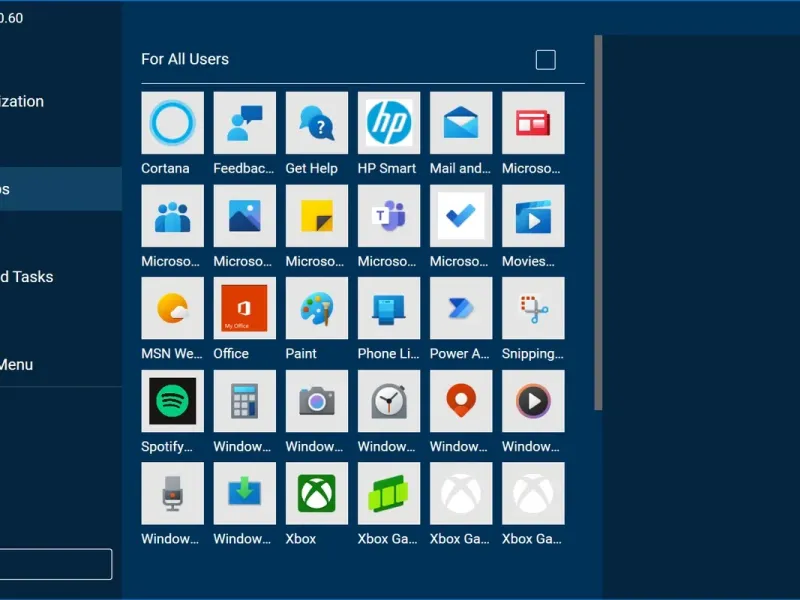Tick the For All Users checkbox
This screenshot has width=800, height=600.
(x=545, y=60)
